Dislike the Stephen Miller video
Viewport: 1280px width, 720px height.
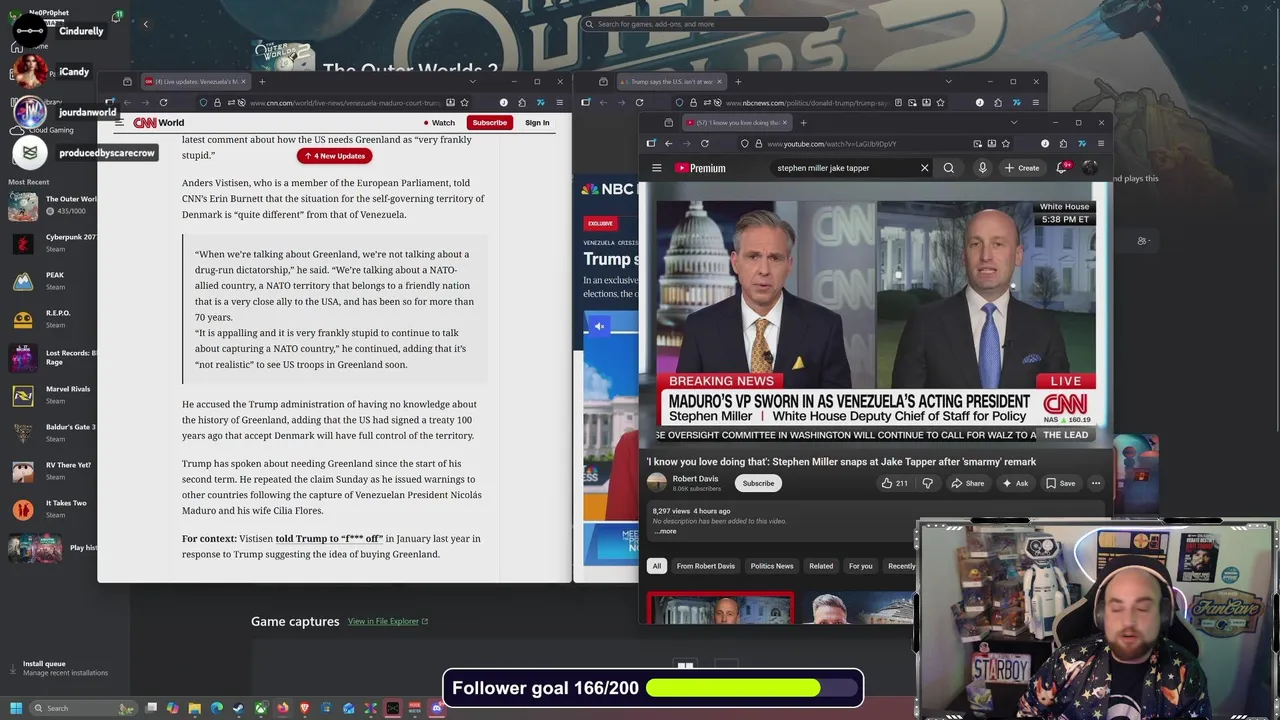[927, 483]
